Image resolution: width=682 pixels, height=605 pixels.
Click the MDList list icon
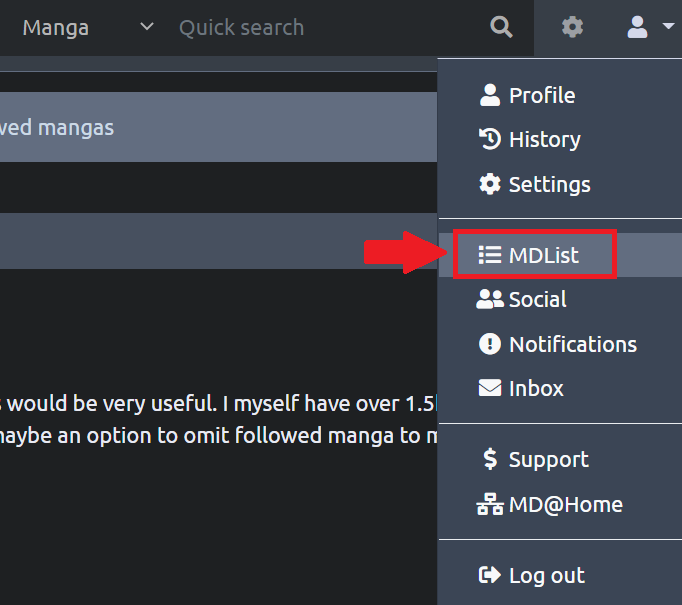[x=490, y=255]
